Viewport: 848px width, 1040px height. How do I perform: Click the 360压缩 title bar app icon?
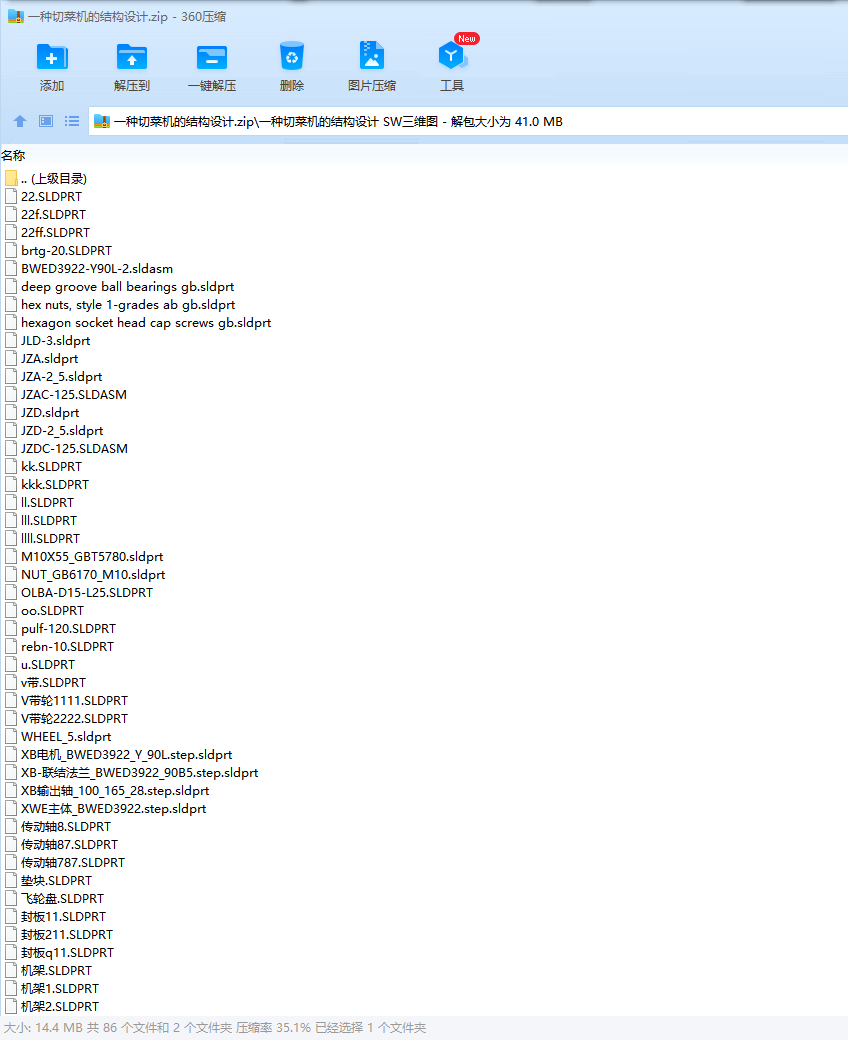pyautogui.click(x=15, y=17)
